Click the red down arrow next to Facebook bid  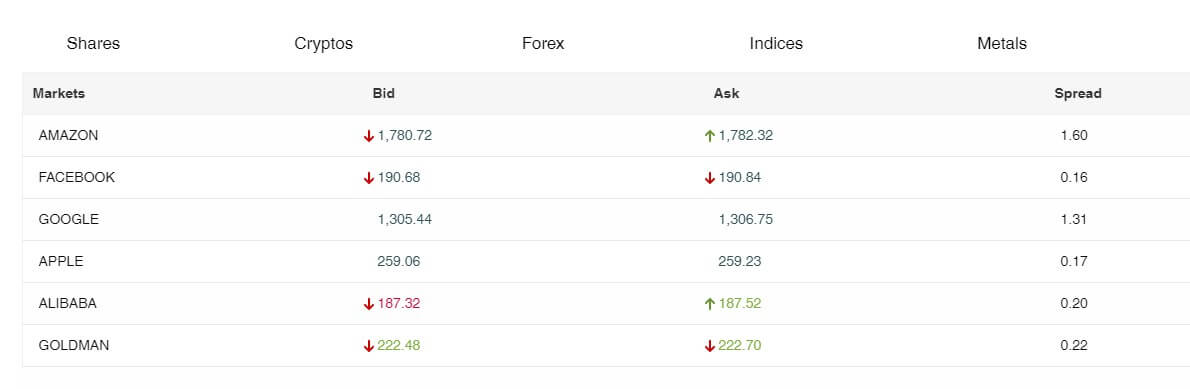[369, 177]
